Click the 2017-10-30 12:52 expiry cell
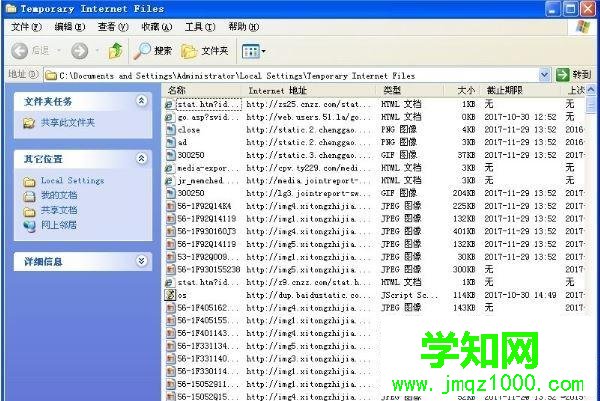The height and width of the screenshot is (401, 600). [520, 117]
